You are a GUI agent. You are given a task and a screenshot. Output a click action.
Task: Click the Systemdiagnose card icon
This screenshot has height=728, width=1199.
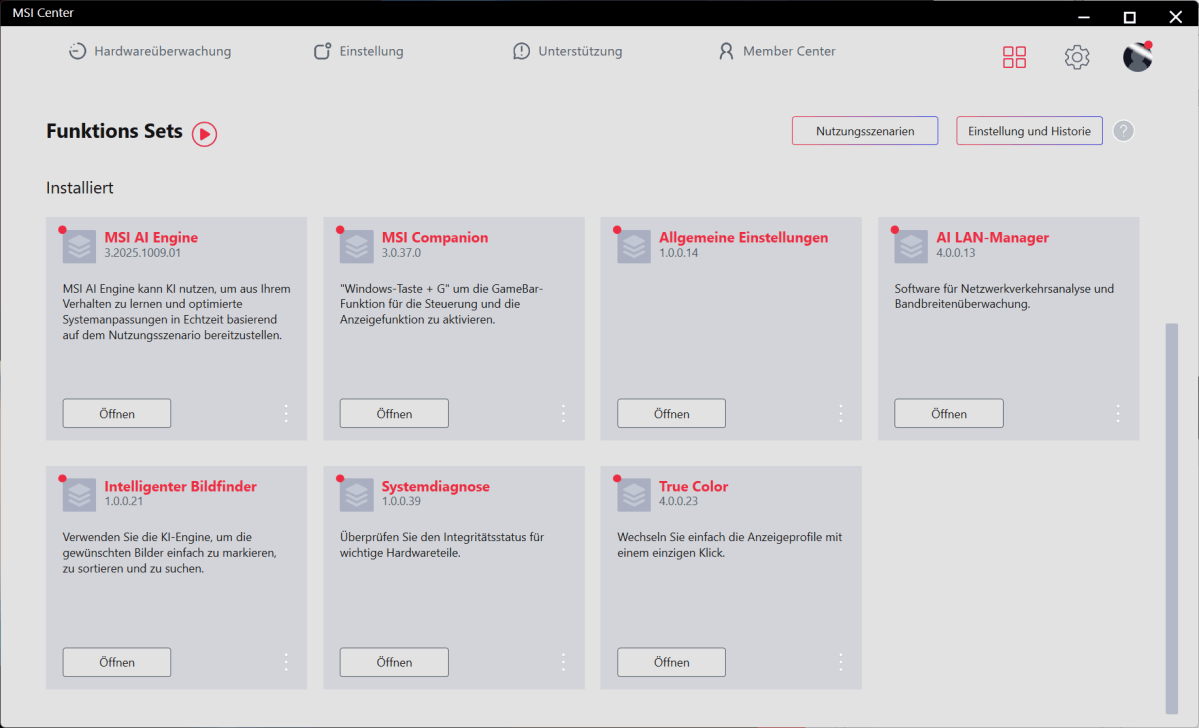pyautogui.click(x=356, y=495)
